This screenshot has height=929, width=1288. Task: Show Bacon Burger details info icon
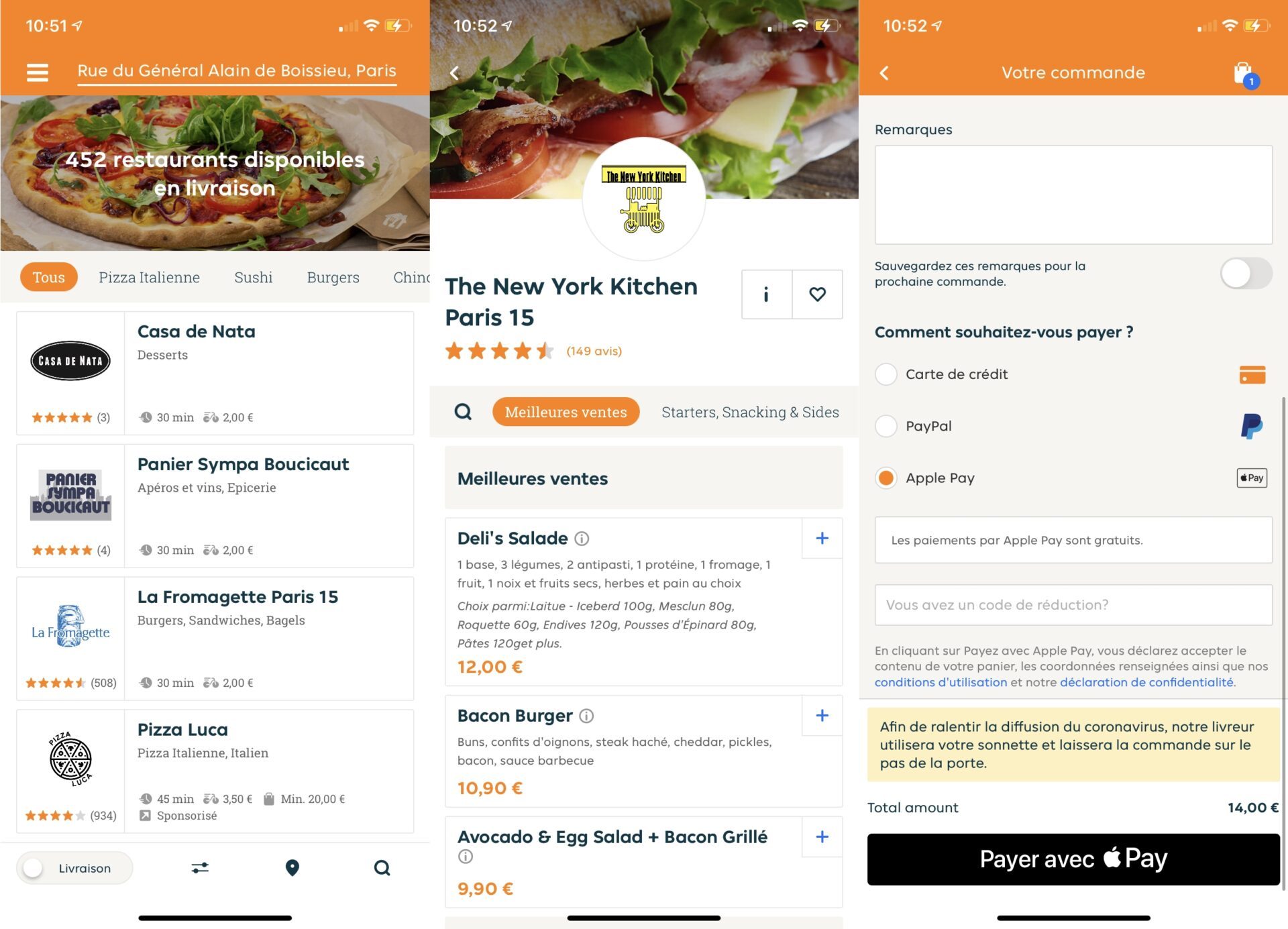586,716
